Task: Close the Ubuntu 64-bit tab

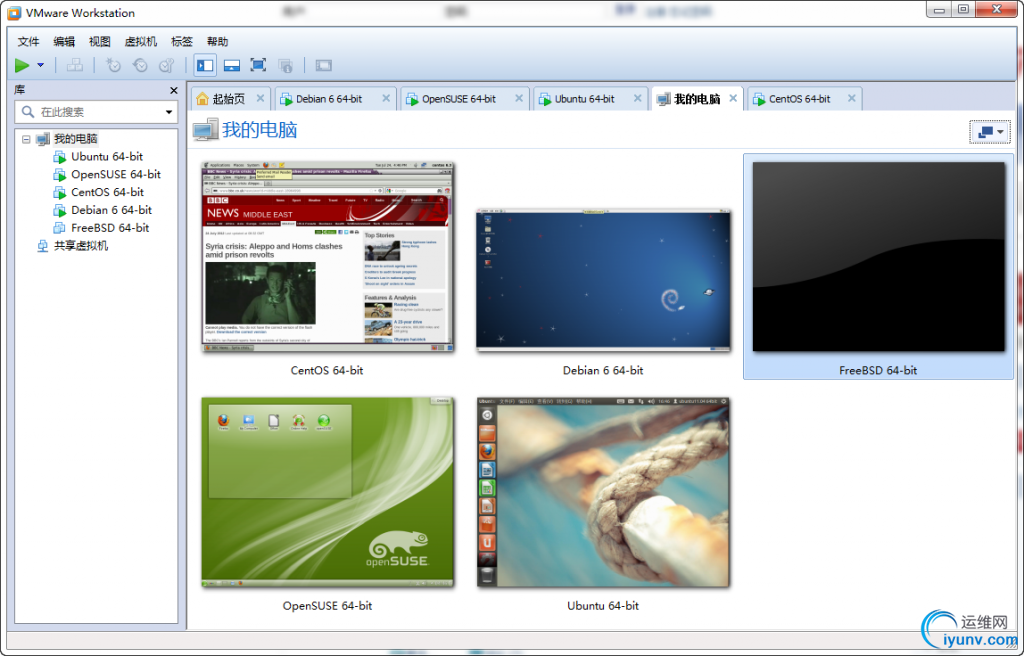Action: point(637,98)
